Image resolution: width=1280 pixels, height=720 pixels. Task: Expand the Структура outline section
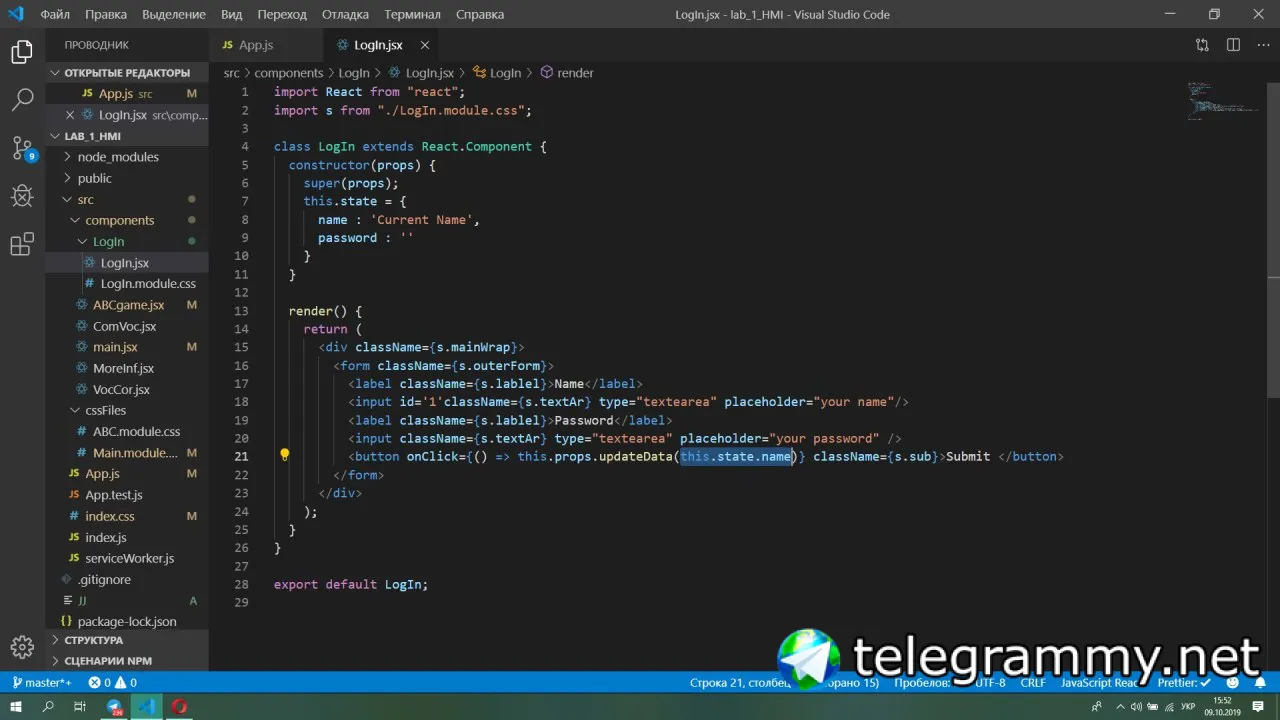pos(127,640)
